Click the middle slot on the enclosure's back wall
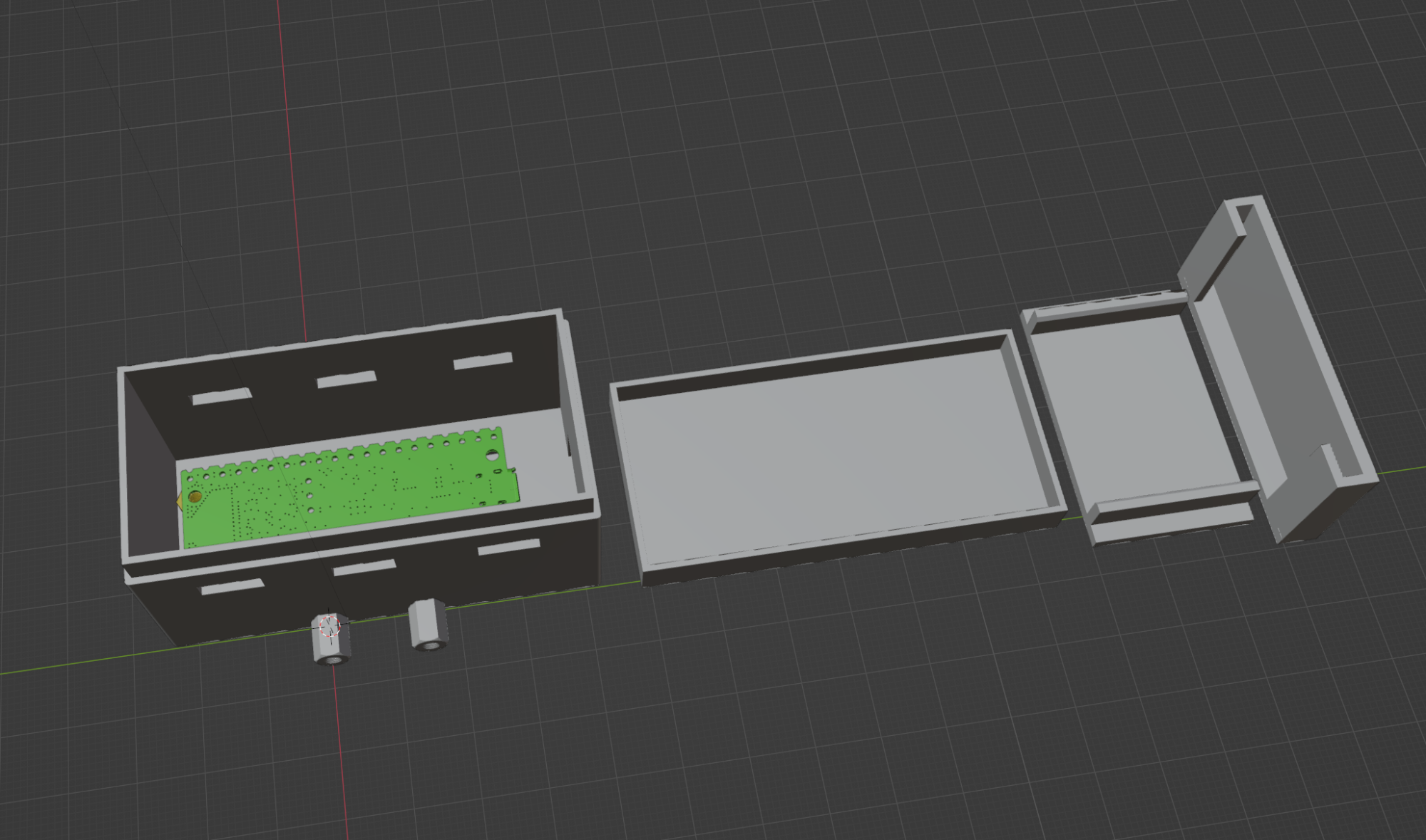This screenshot has height=840, width=1426. 347,379
